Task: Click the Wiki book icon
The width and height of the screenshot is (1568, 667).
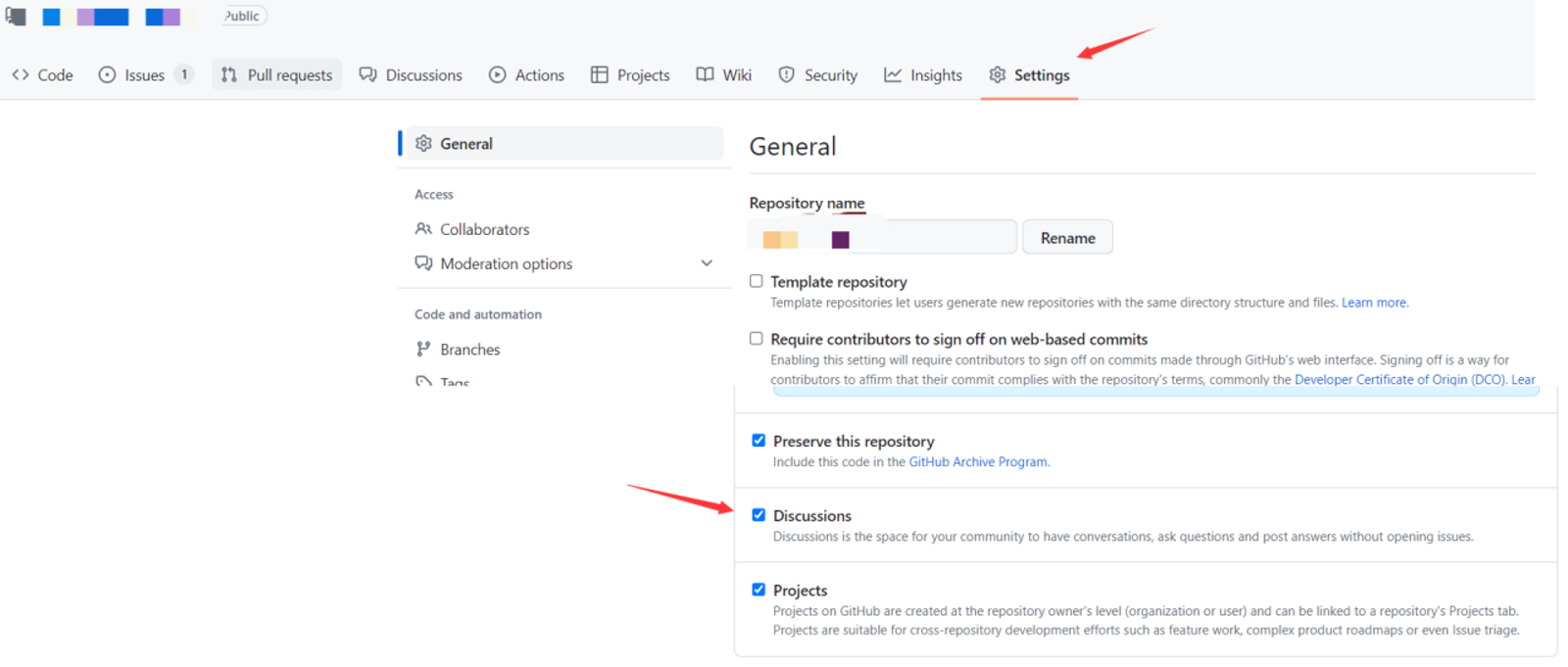Action: pyautogui.click(x=705, y=75)
